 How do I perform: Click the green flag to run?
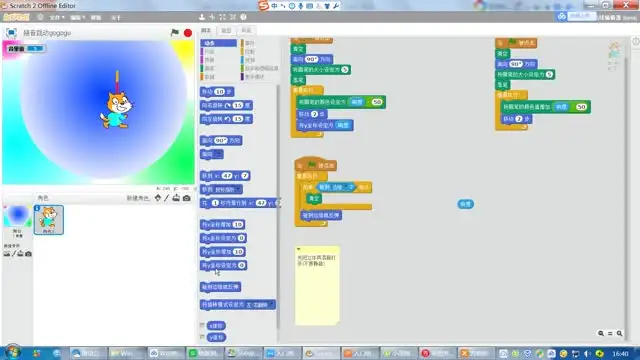tap(175, 33)
